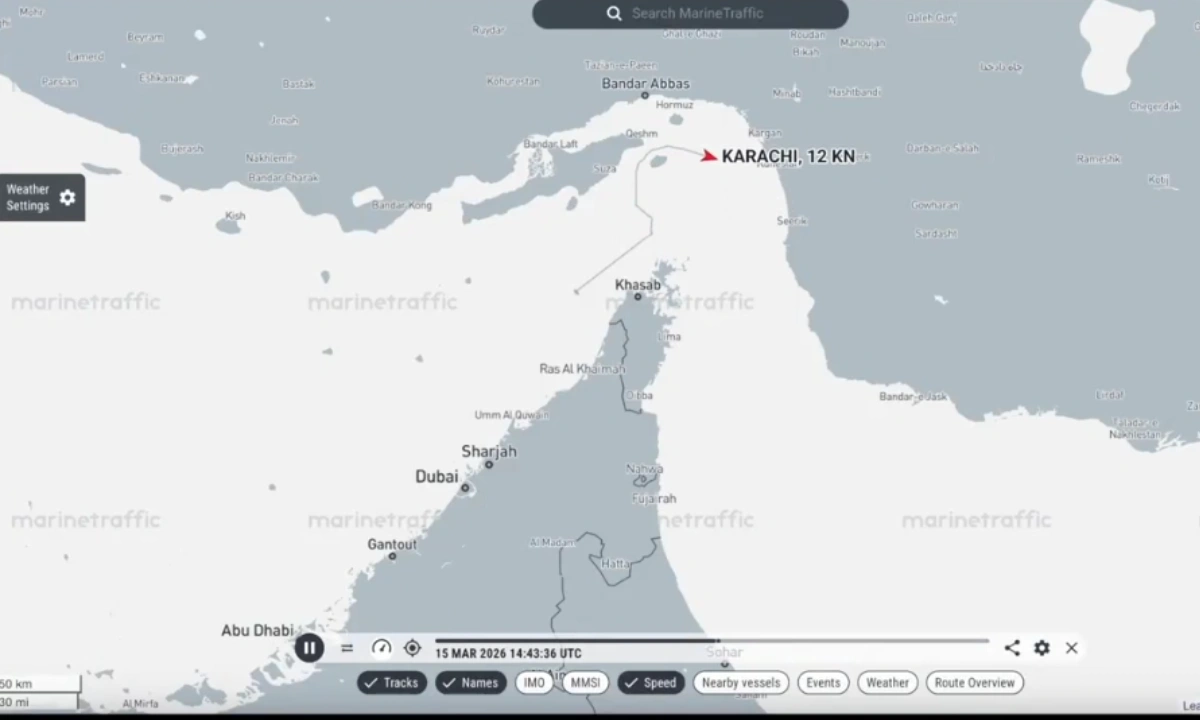
Task: Close the playback control bar
Action: (1072, 648)
